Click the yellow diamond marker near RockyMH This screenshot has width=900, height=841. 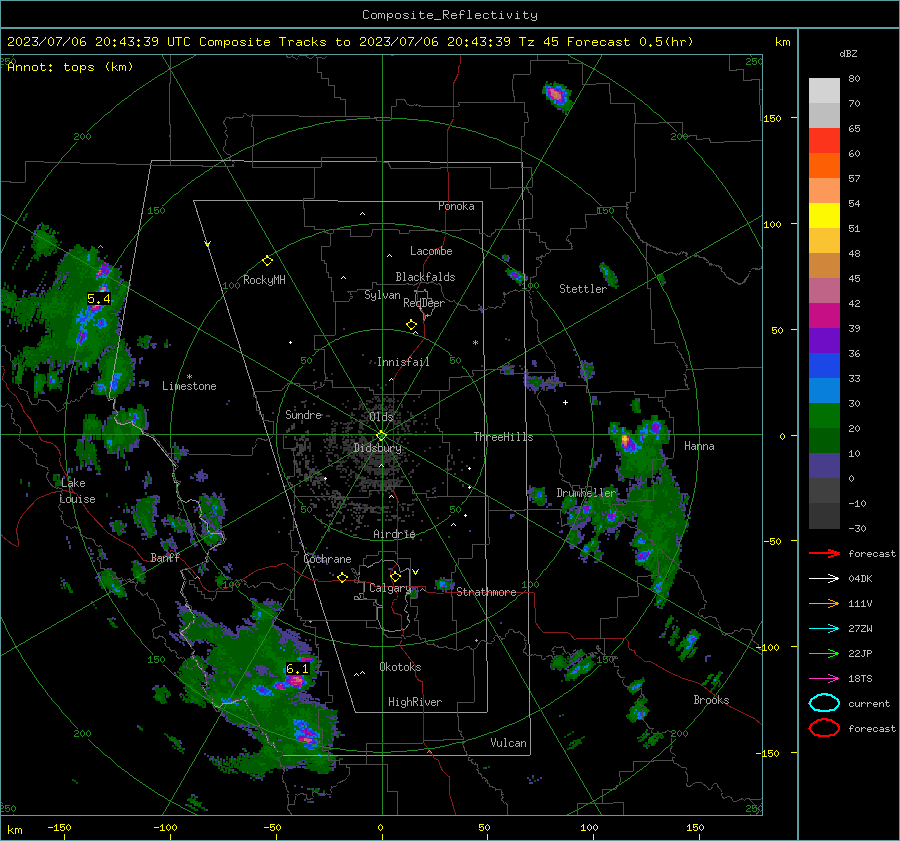[x=267, y=261]
